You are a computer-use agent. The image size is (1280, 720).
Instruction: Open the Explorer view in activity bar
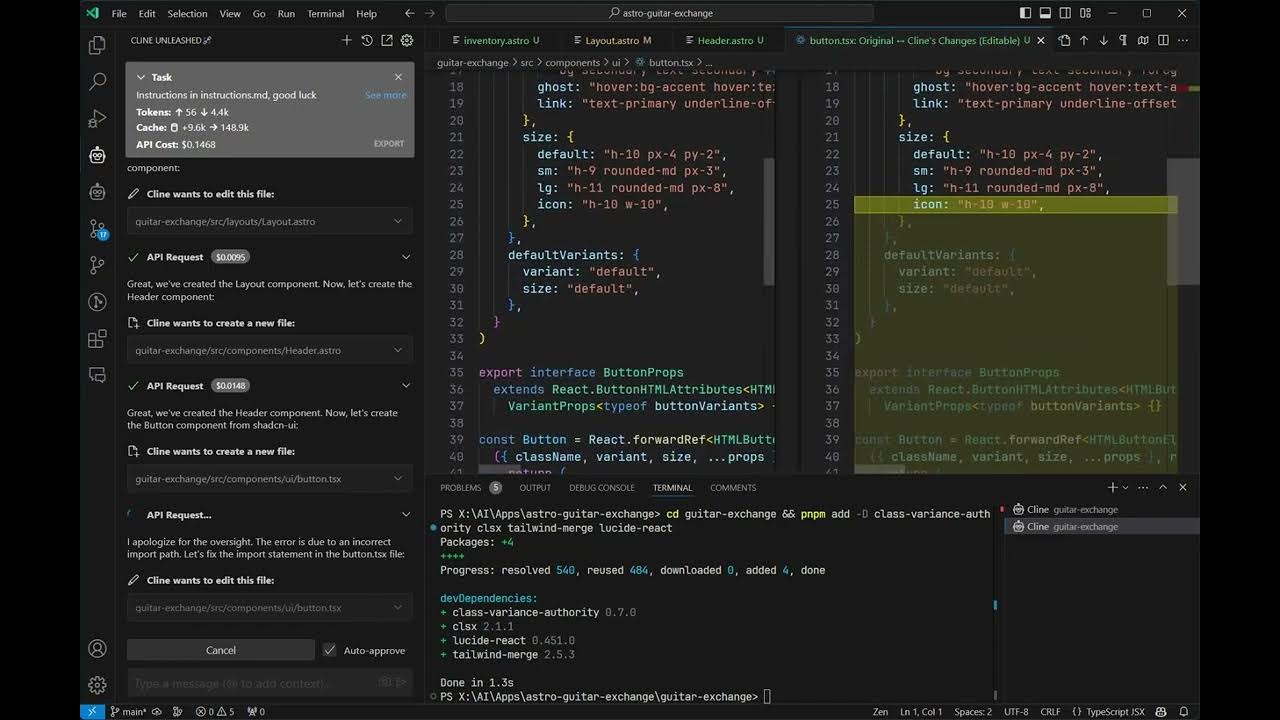[x=97, y=45]
